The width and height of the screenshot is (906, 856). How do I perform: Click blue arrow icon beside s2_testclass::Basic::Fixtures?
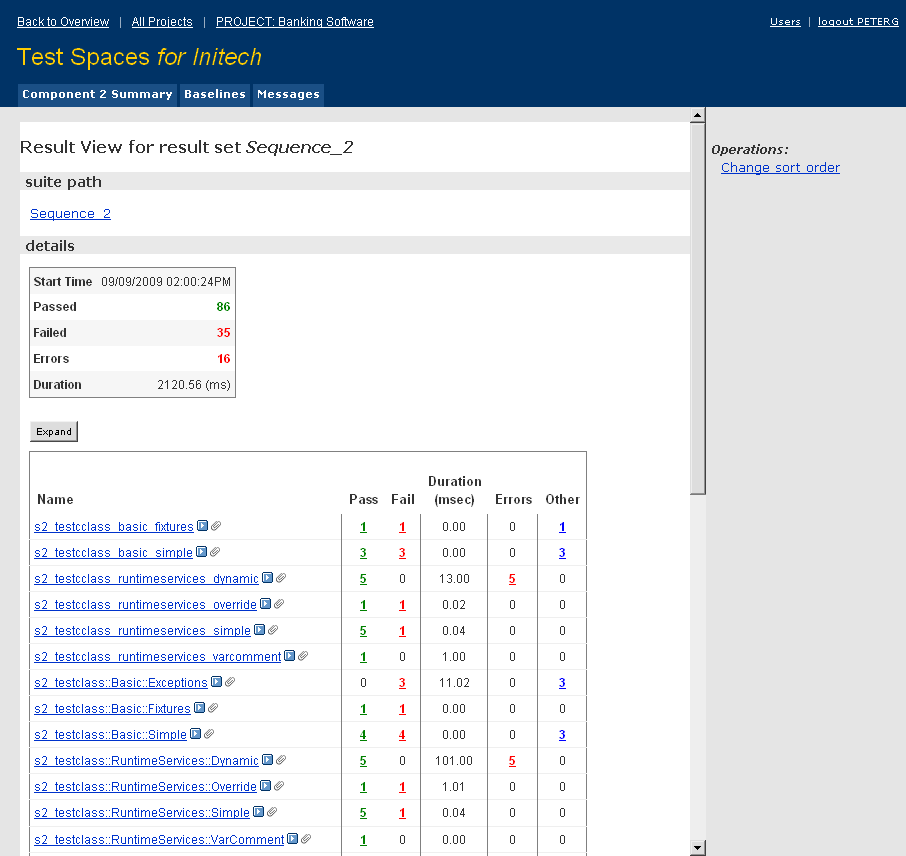pyautogui.click(x=199, y=708)
